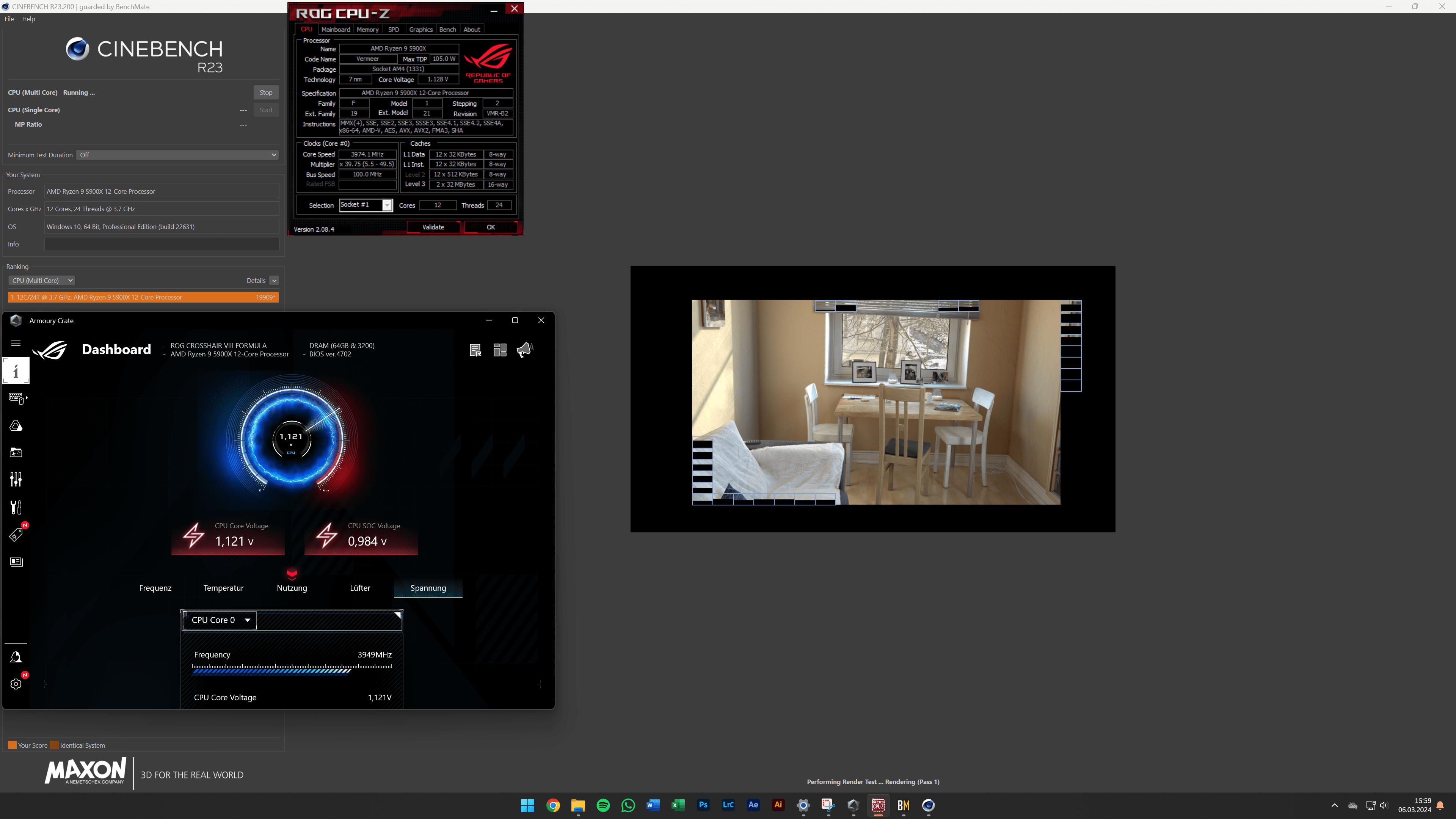The height and width of the screenshot is (819, 1456).
Task: Expand the ranking Details dropdown
Action: coord(274,280)
